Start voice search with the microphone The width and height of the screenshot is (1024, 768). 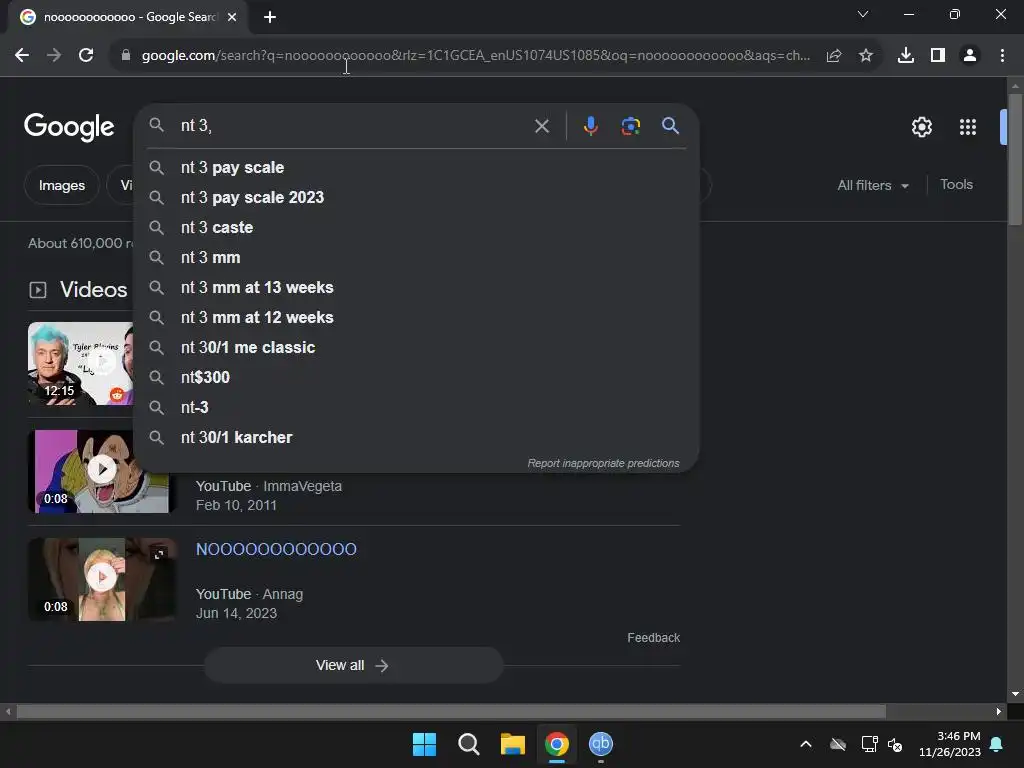[590, 126]
